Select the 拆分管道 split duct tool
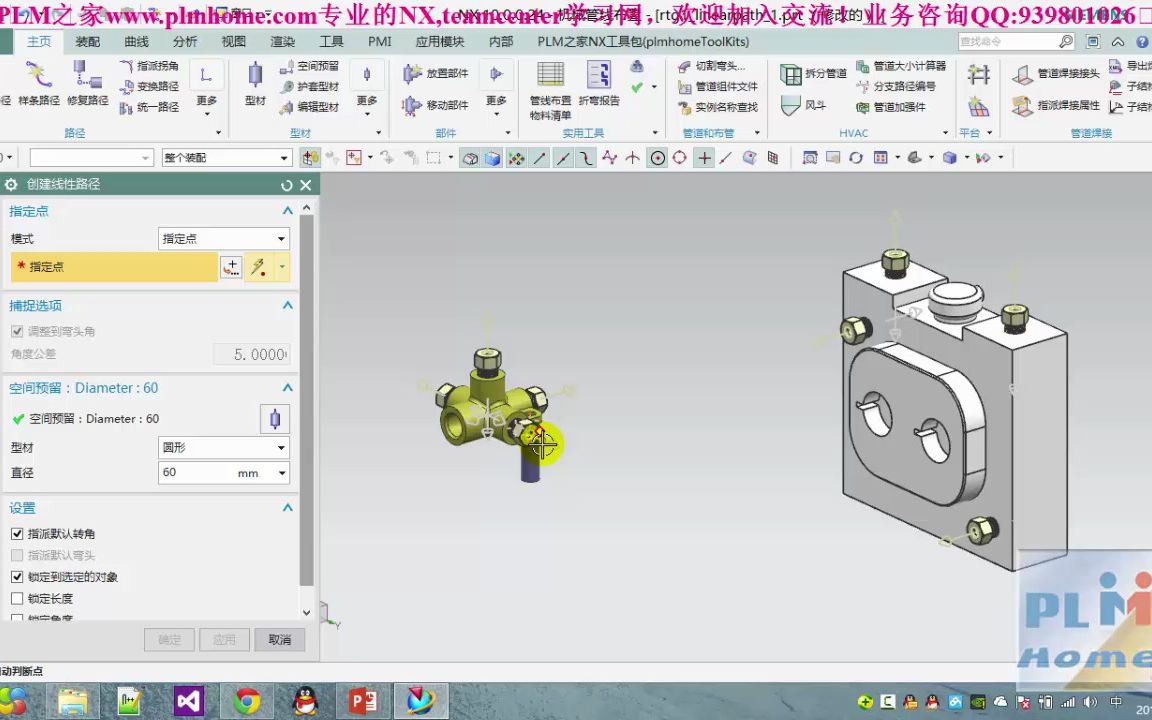 pos(813,73)
